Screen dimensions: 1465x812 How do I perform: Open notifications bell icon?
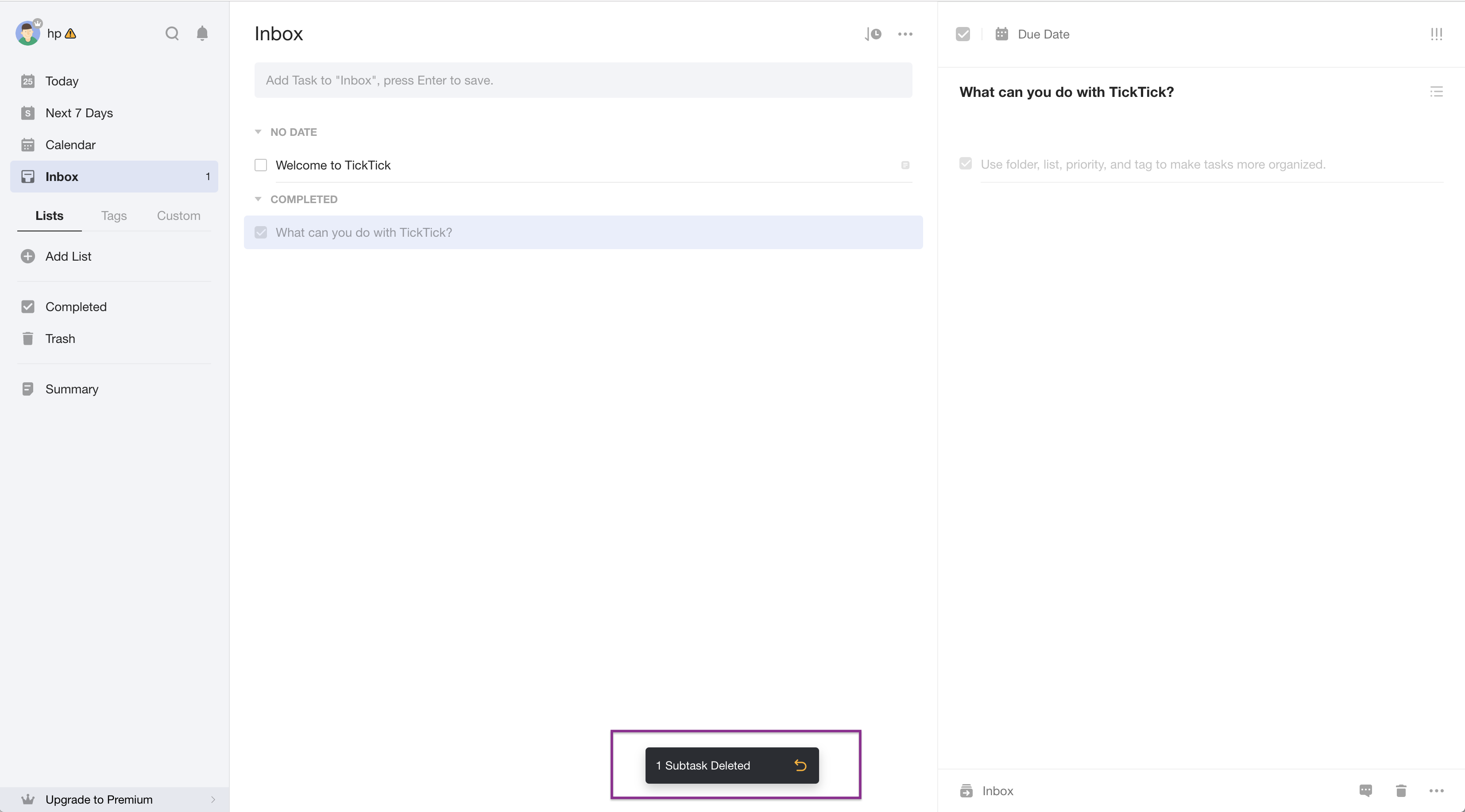[x=202, y=34]
